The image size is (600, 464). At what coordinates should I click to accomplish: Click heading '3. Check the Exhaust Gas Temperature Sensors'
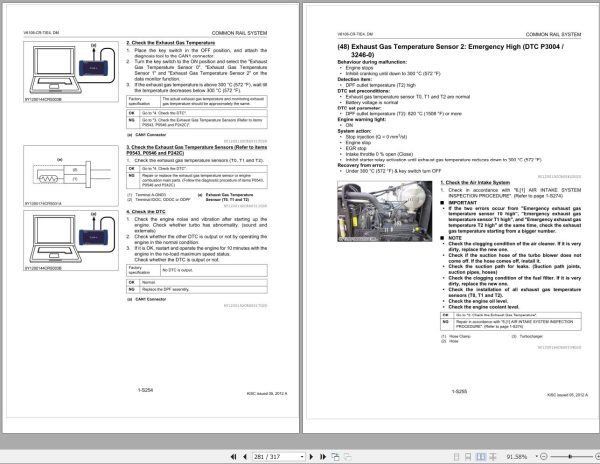(197, 150)
